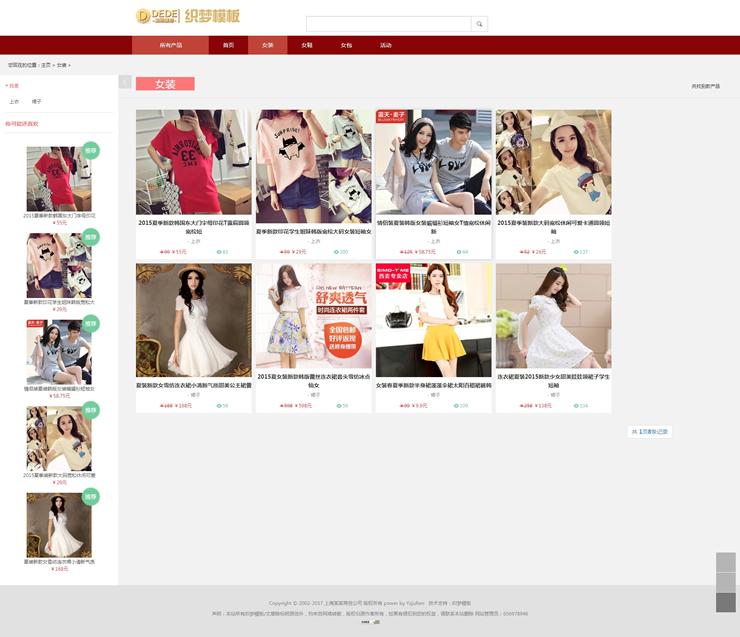Click the small flag icon in footer
This screenshot has width=740, height=637.
pyautogui.click(x=376, y=622)
